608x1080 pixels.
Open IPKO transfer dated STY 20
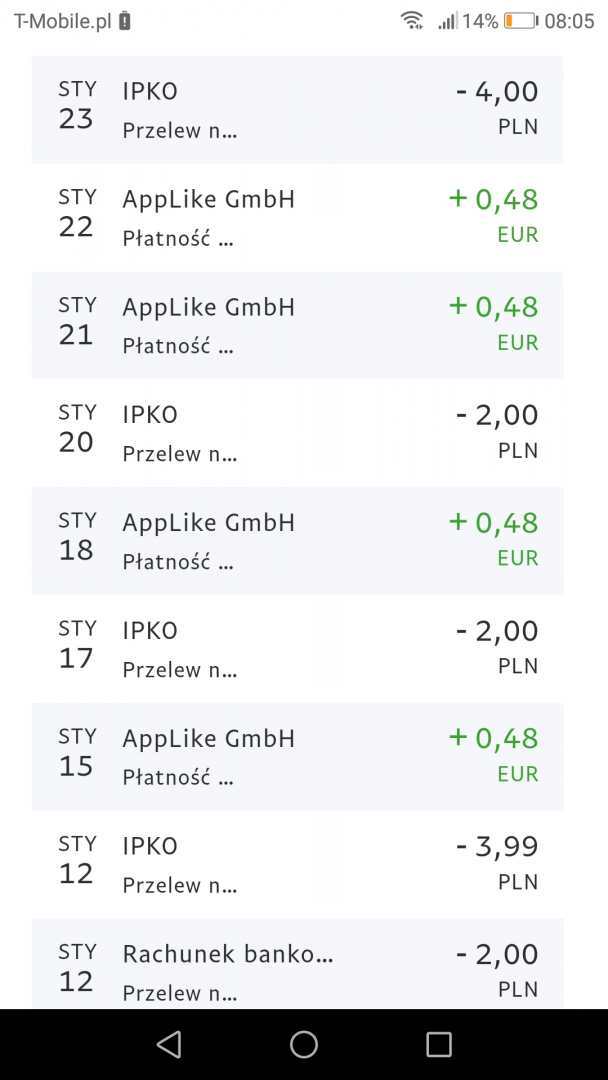coord(297,433)
